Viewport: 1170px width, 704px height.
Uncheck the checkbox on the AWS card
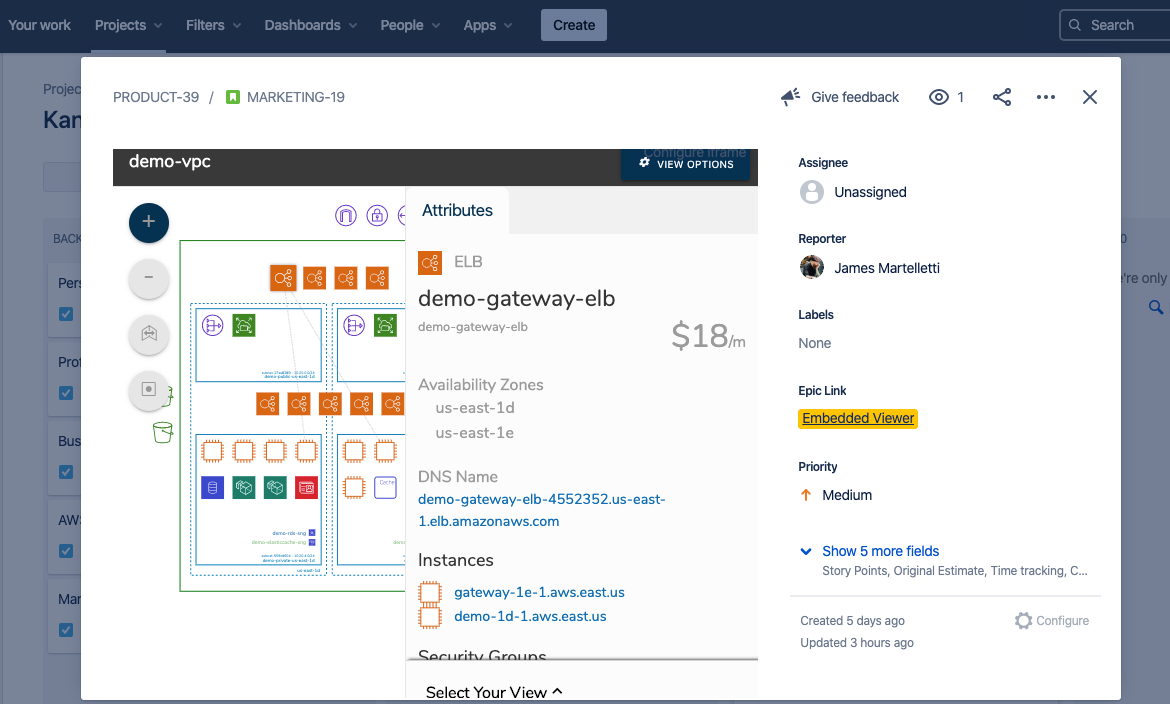(x=65, y=550)
